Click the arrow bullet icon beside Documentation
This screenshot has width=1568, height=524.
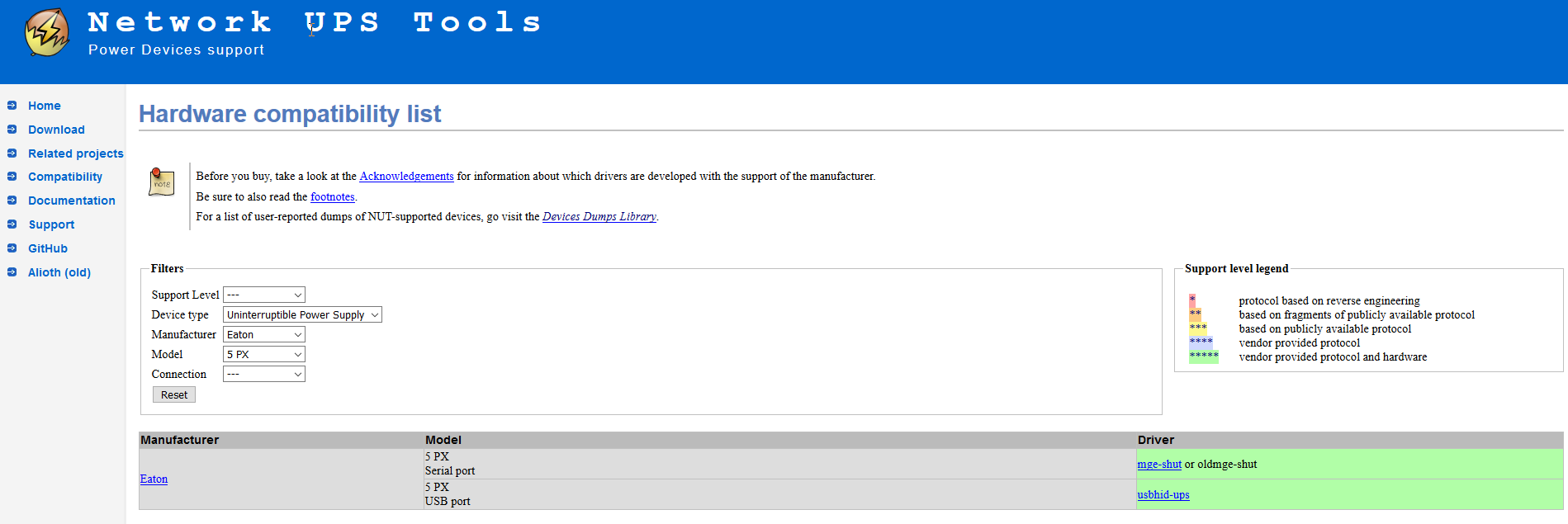[12, 201]
